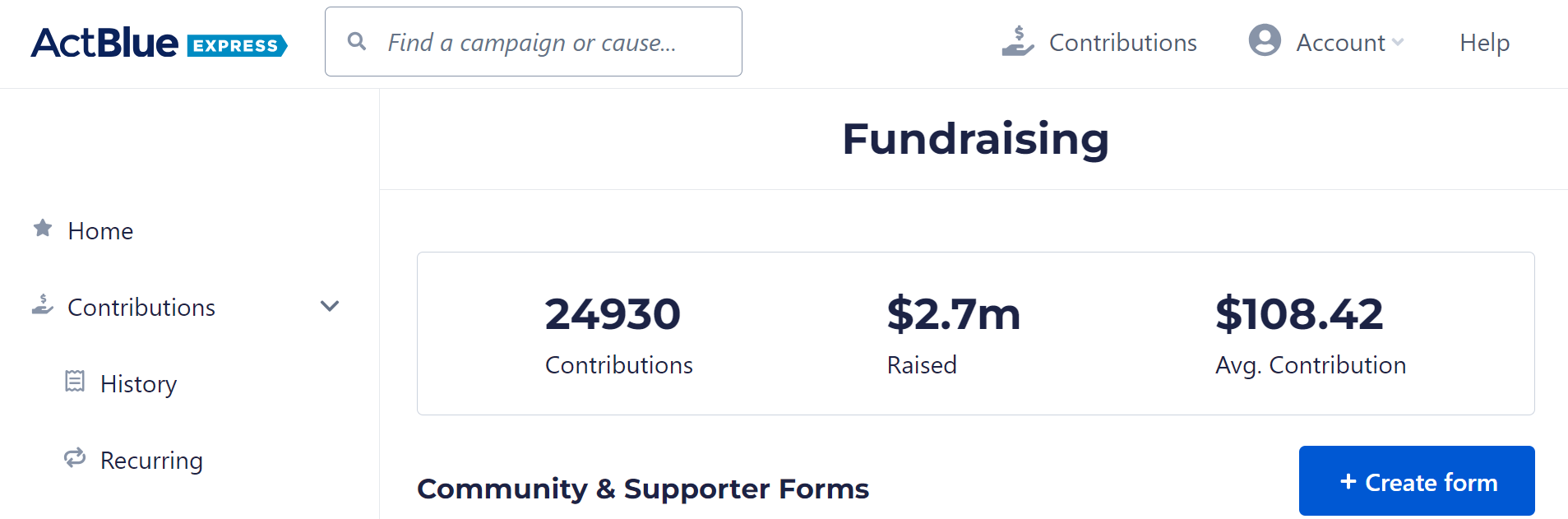Open History in the sidebar
This screenshot has height=519, width=1568.
pyautogui.click(x=138, y=384)
